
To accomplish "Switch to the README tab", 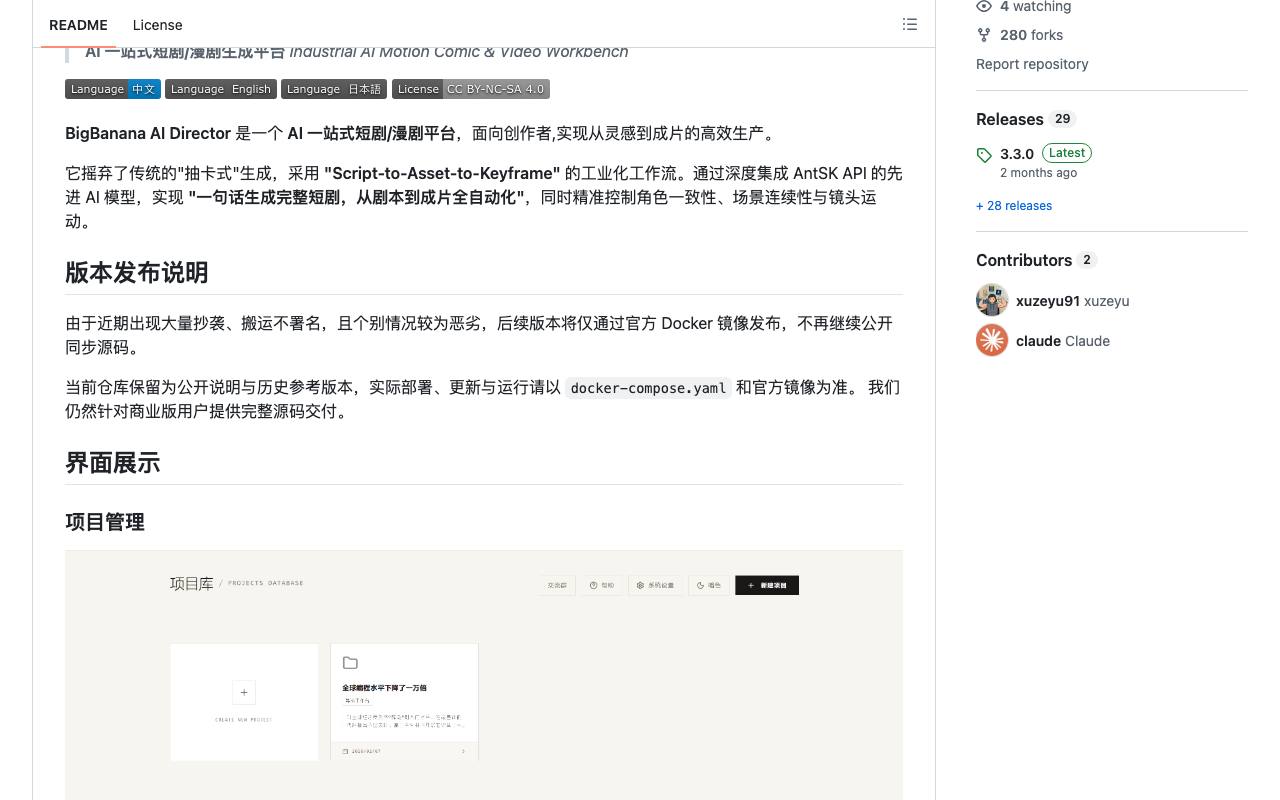I will tap(78, 25).
